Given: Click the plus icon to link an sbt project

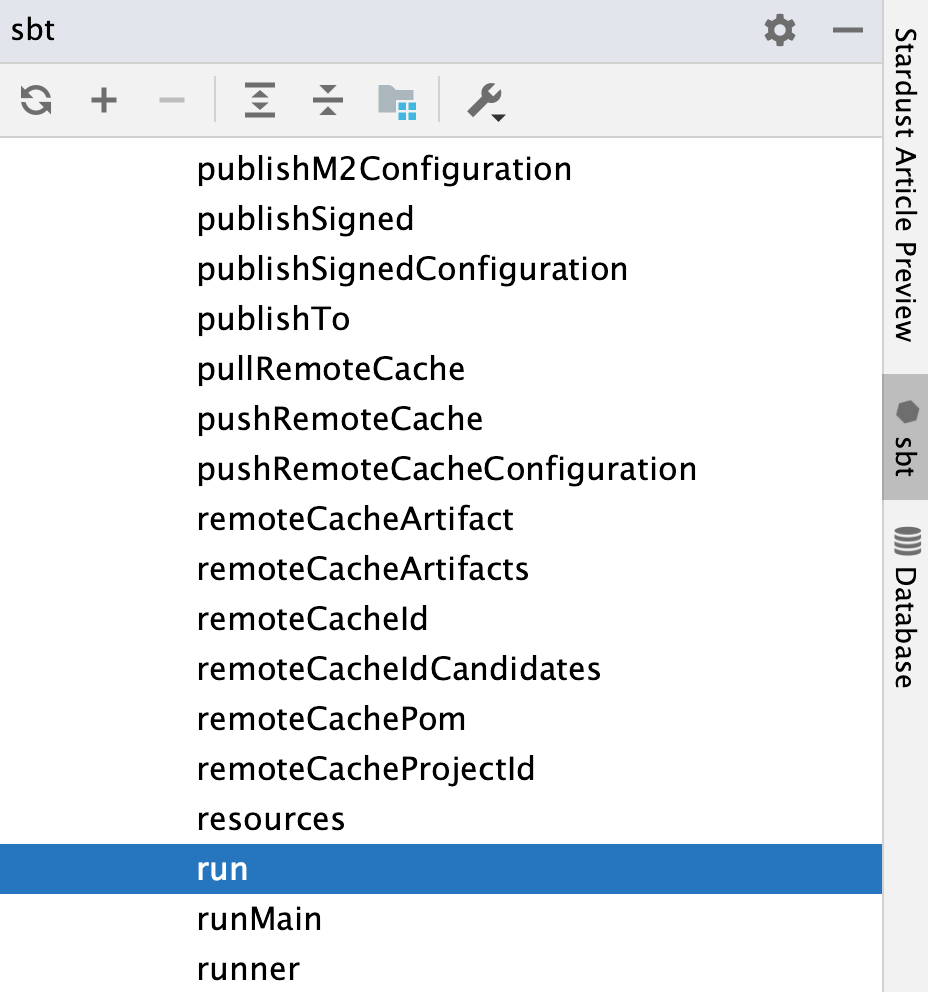Looking at the screenshot, I should (x=103, y=101).
